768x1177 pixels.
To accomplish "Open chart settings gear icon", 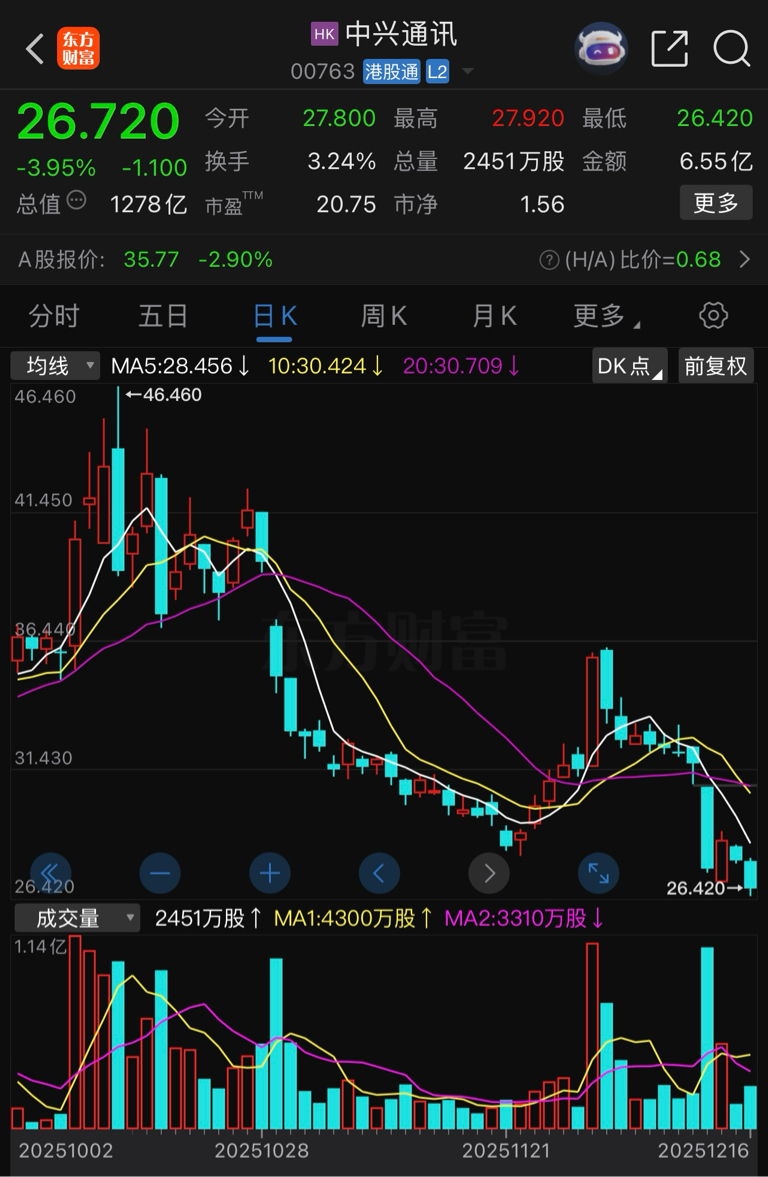I will point(713,315).
